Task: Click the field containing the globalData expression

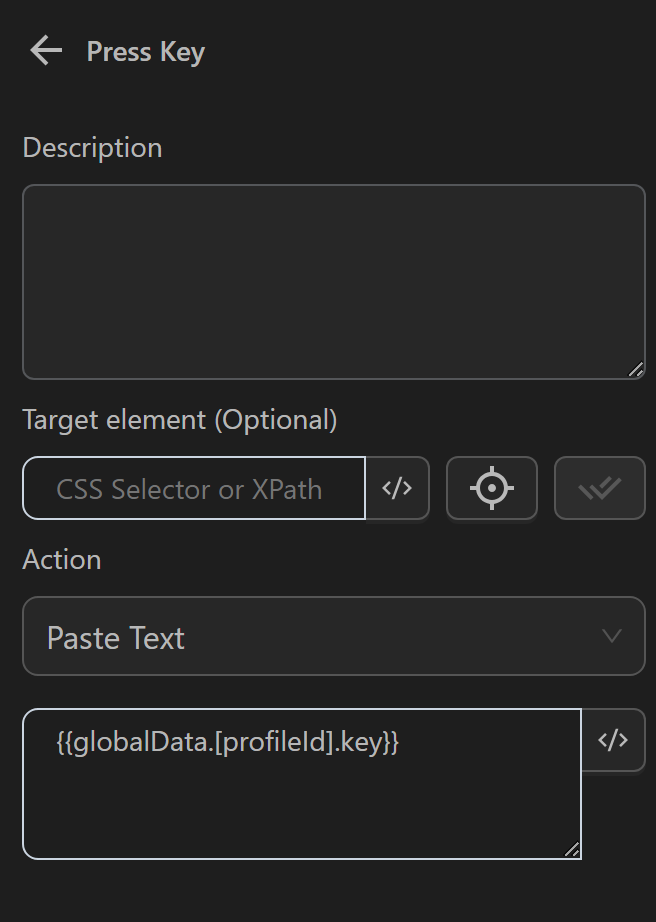Action: pyautogui.click(x=300, y=785)
